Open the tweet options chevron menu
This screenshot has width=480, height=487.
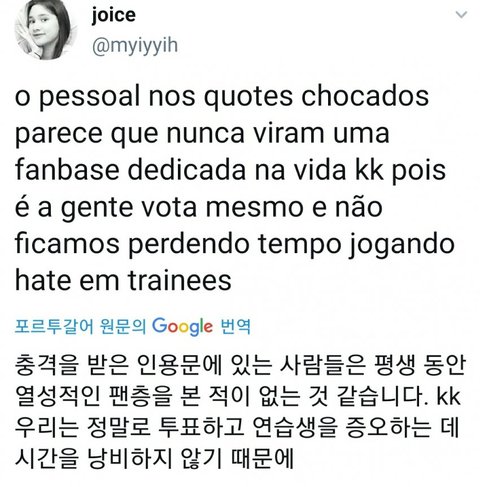(461, 15)
